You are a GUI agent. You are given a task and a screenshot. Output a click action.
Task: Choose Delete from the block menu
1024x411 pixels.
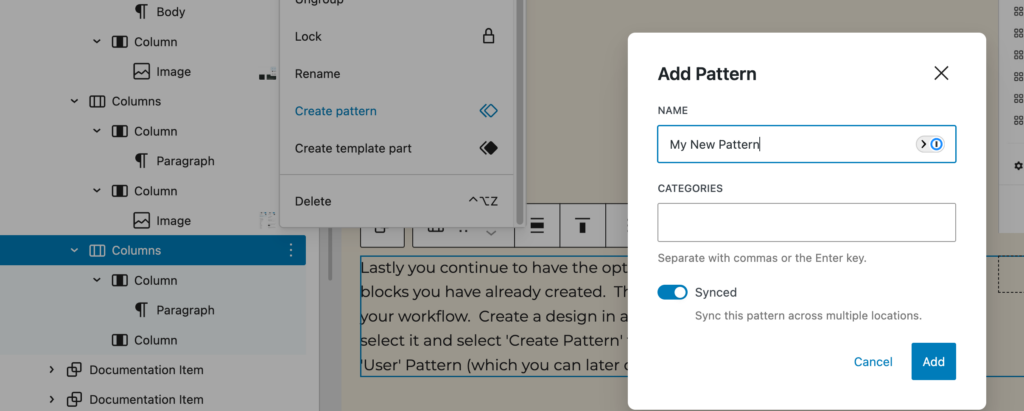click(x=312, y=201)
